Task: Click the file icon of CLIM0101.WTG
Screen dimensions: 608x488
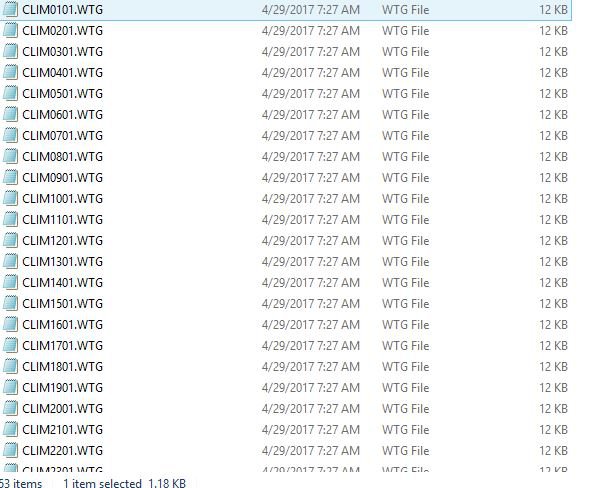Action: click(x=10, y=9)
